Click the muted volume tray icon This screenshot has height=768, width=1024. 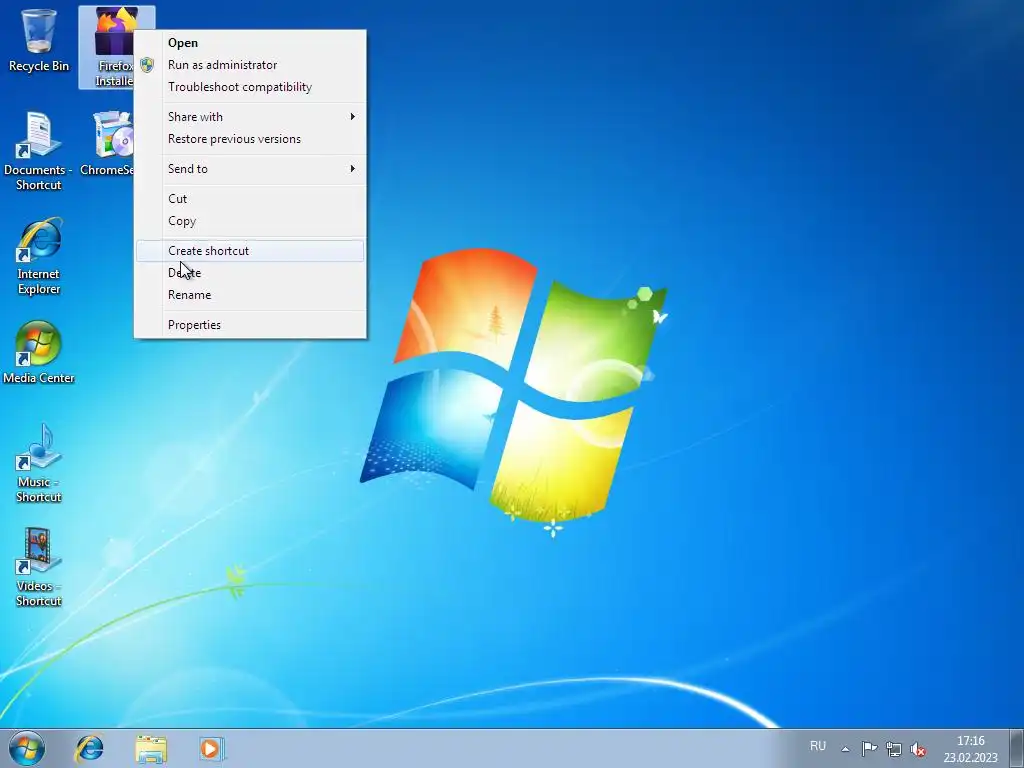(918, 748)
